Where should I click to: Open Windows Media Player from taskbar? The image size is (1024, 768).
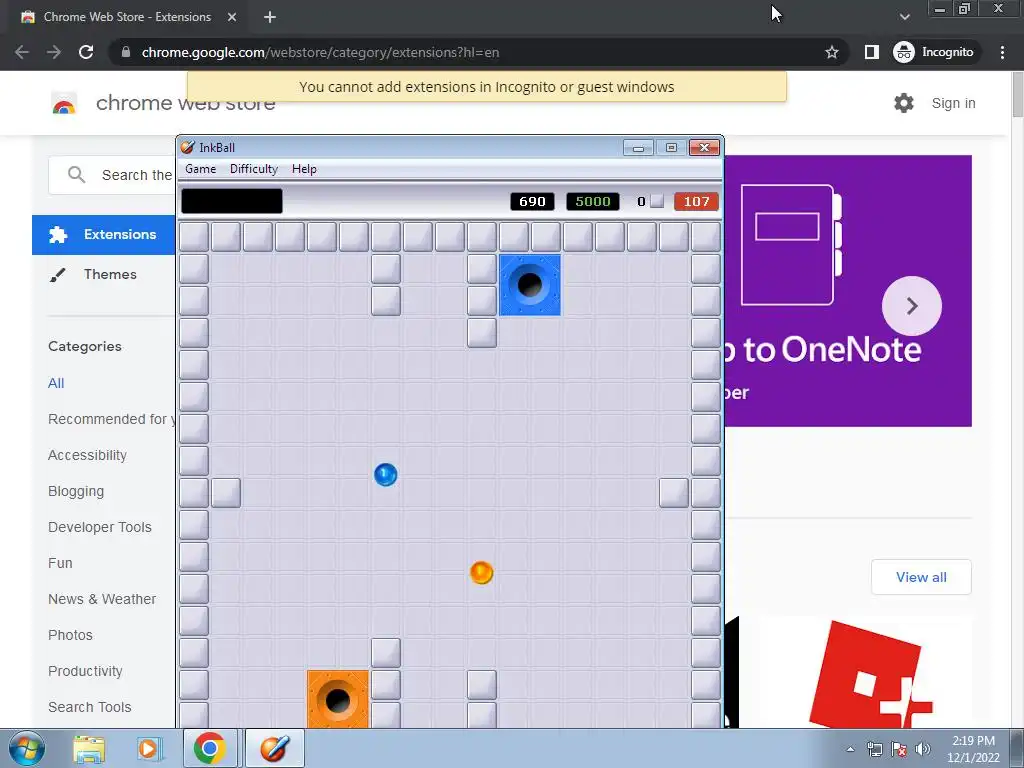click(148, 748)
